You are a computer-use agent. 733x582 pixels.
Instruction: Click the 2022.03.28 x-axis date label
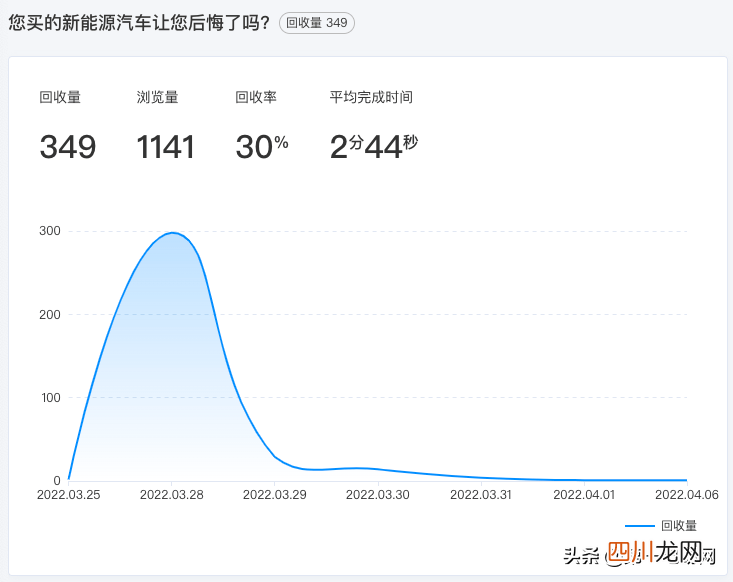[x=172, y=495]
